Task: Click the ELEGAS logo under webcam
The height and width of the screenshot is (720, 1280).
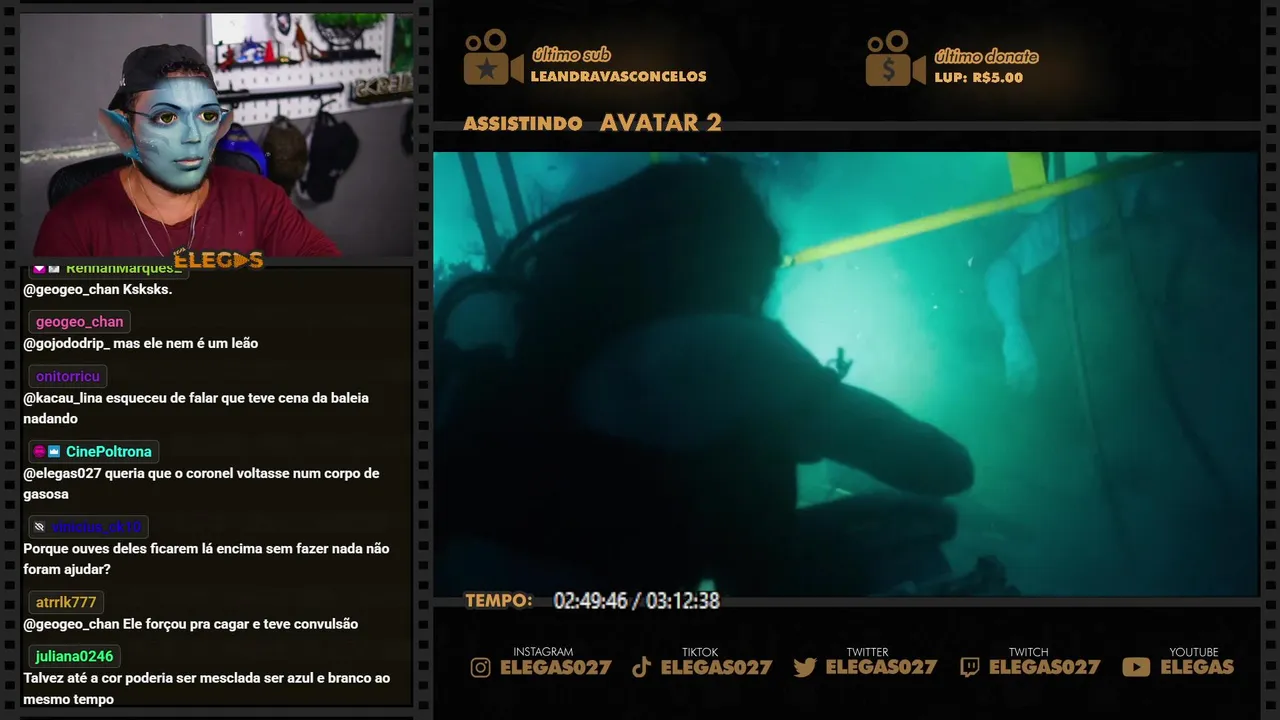Action: point(218,261)
